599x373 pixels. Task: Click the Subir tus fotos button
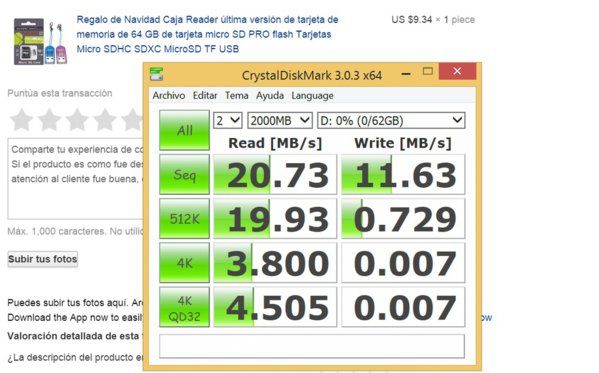pyautogui.click(x=43, y=259)
